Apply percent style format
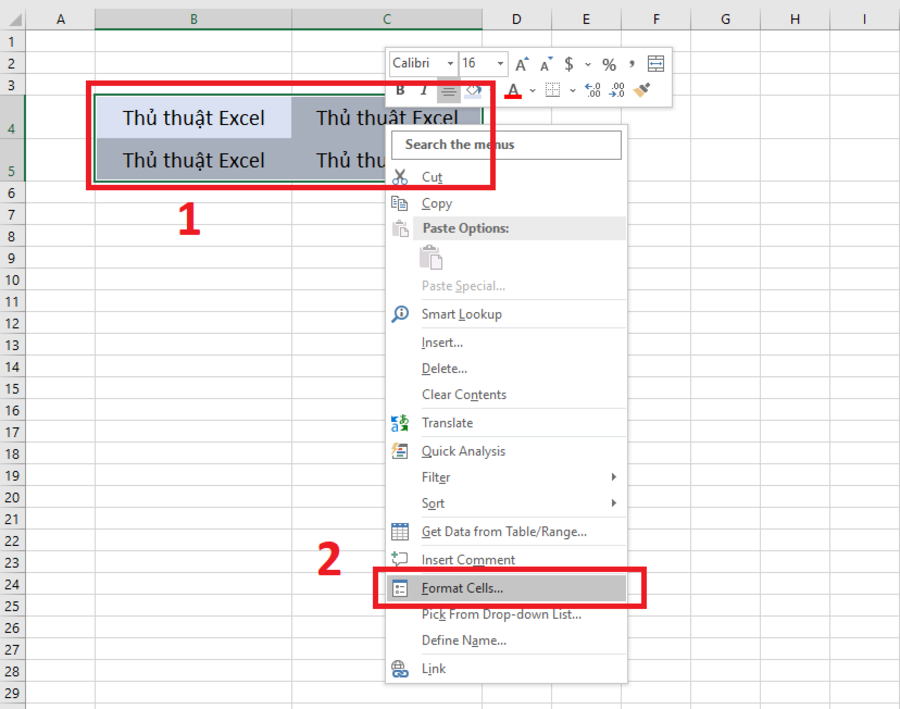This screenshot has height=709, width=900. pyautogui.click(x=609, y=64)
